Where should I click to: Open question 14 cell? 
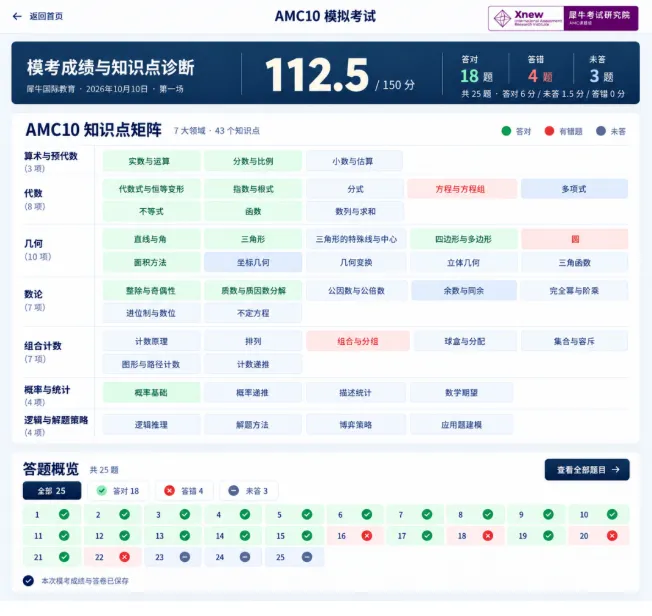pos(234,536)
